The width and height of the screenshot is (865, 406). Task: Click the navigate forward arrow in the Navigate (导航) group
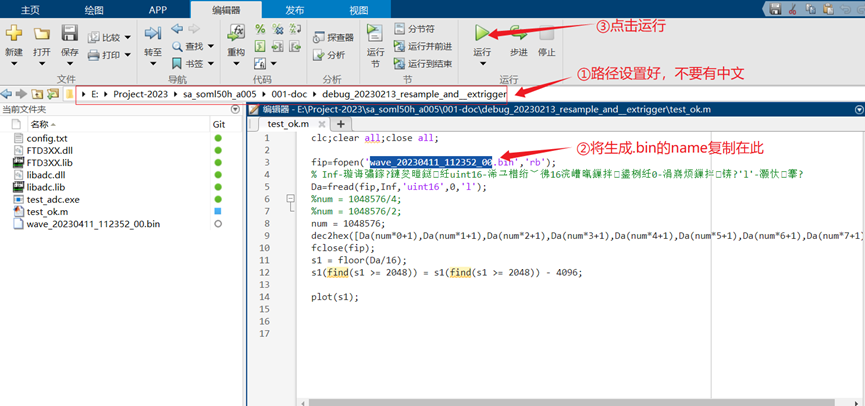pos(193,29)
